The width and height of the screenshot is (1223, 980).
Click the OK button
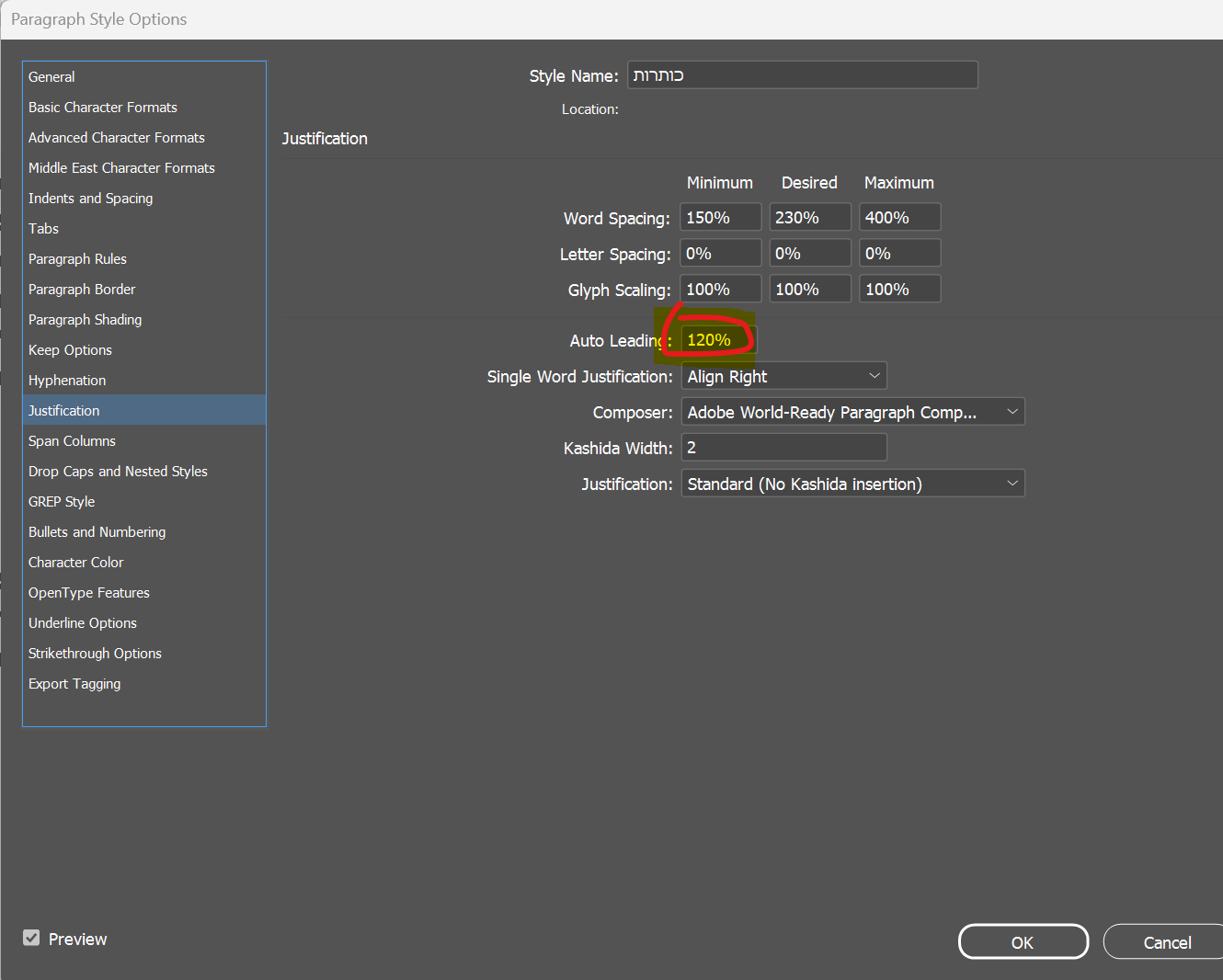click(x=1023, y=942)
